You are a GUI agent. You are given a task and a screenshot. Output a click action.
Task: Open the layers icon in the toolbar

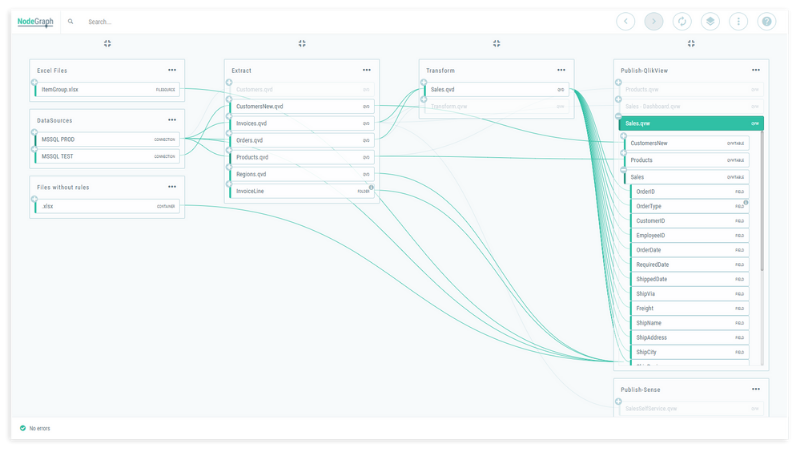pos(710,21)
